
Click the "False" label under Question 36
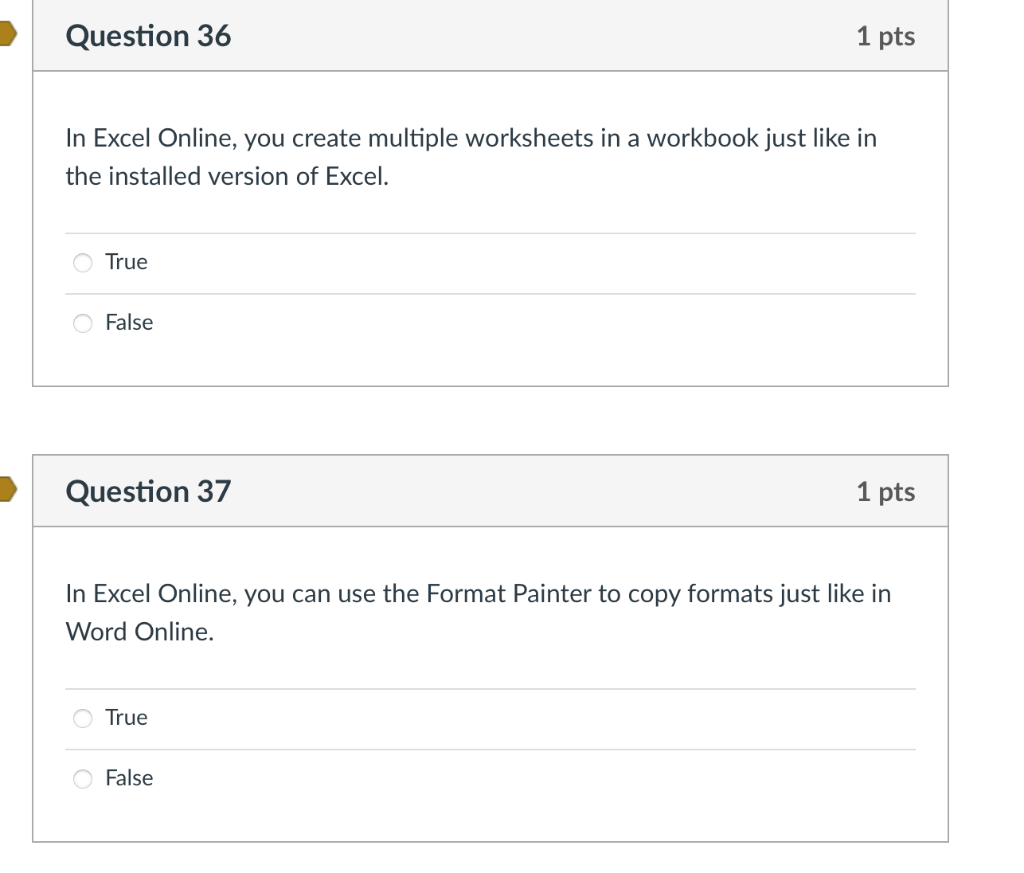[x=129, y=323]
